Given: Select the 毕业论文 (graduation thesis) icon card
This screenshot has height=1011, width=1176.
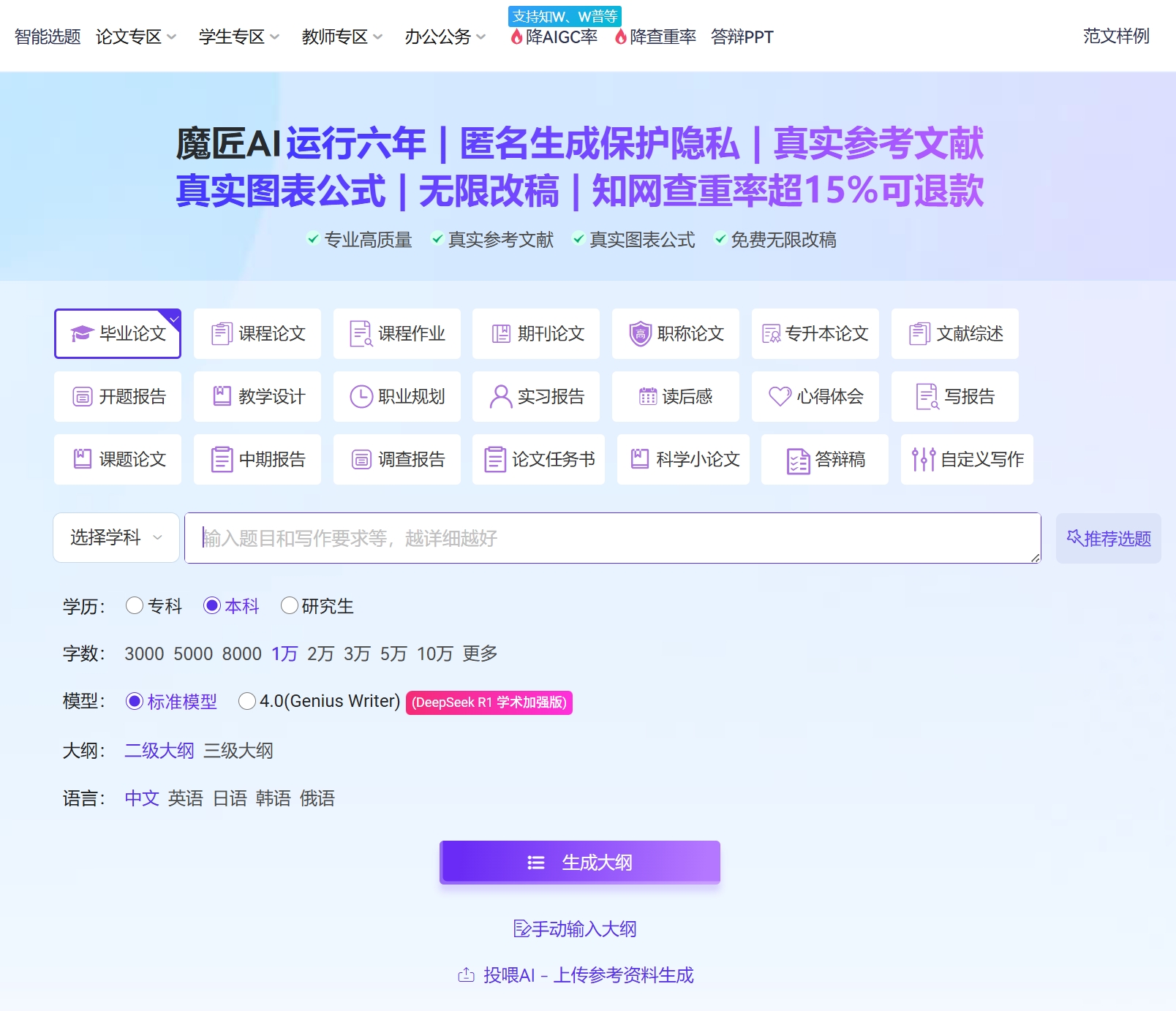Looking at the screenshot, I should (117, 334).
